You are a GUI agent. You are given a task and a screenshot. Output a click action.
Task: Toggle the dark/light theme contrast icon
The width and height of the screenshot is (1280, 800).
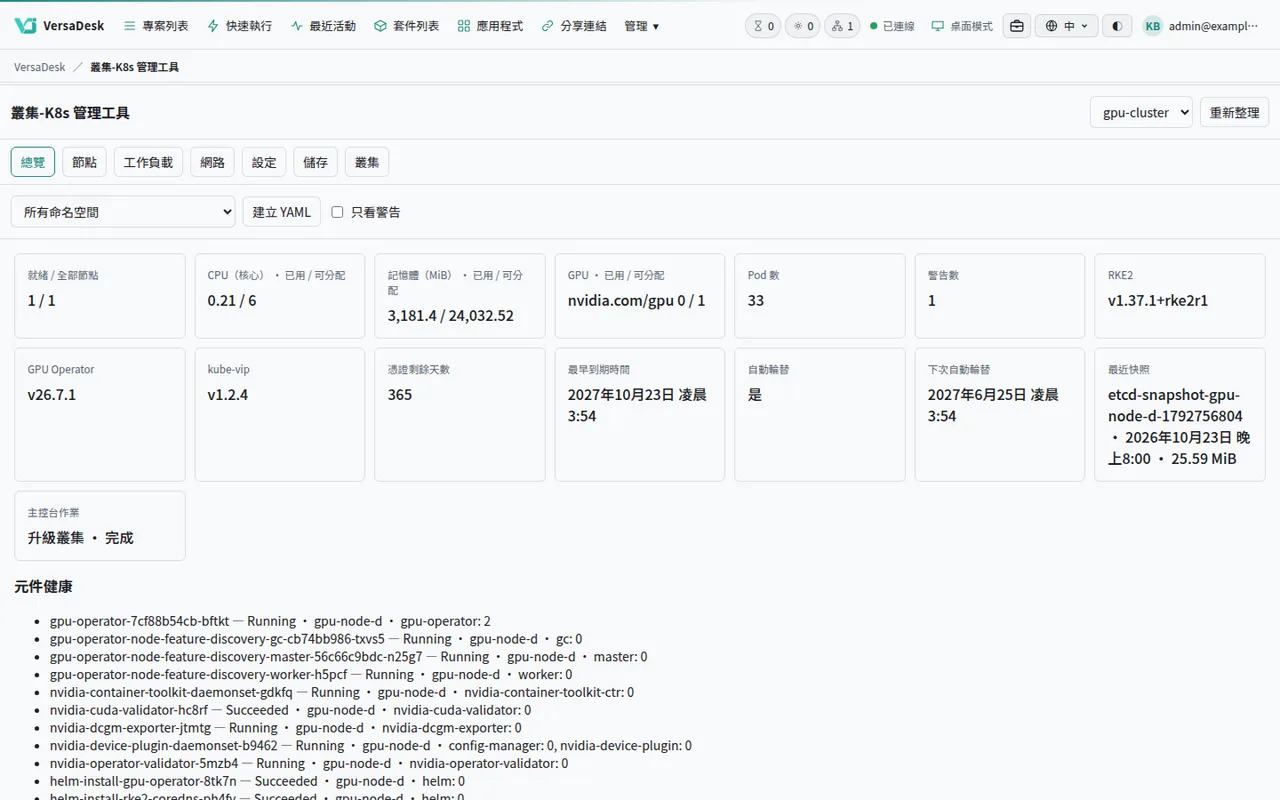[1117, 26]
